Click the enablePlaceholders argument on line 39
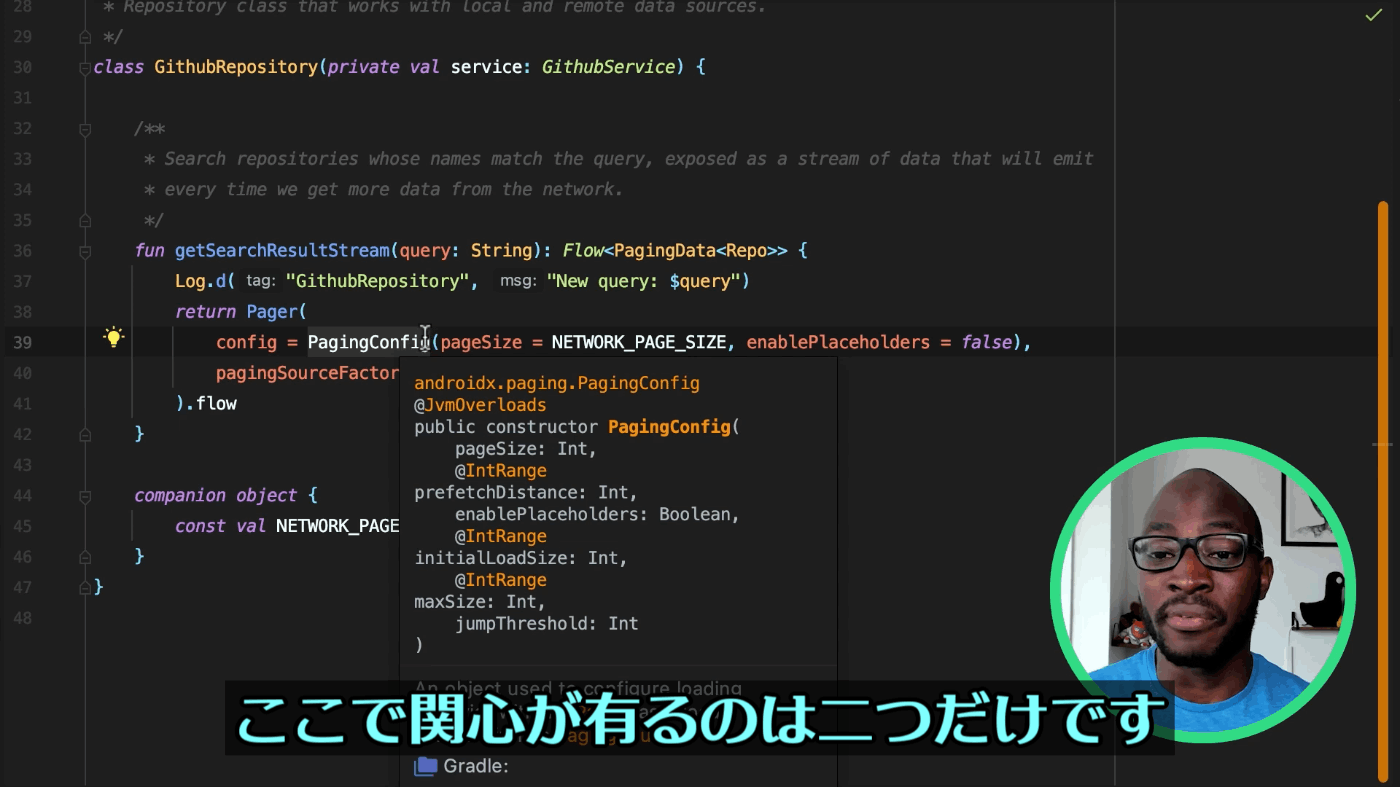The image size is (1400, 787). (838, 342)
